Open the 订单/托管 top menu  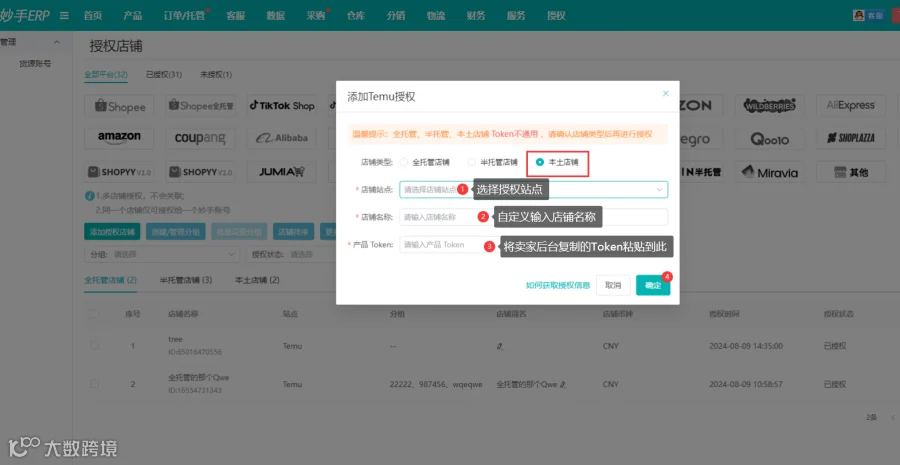pos(184,16)
